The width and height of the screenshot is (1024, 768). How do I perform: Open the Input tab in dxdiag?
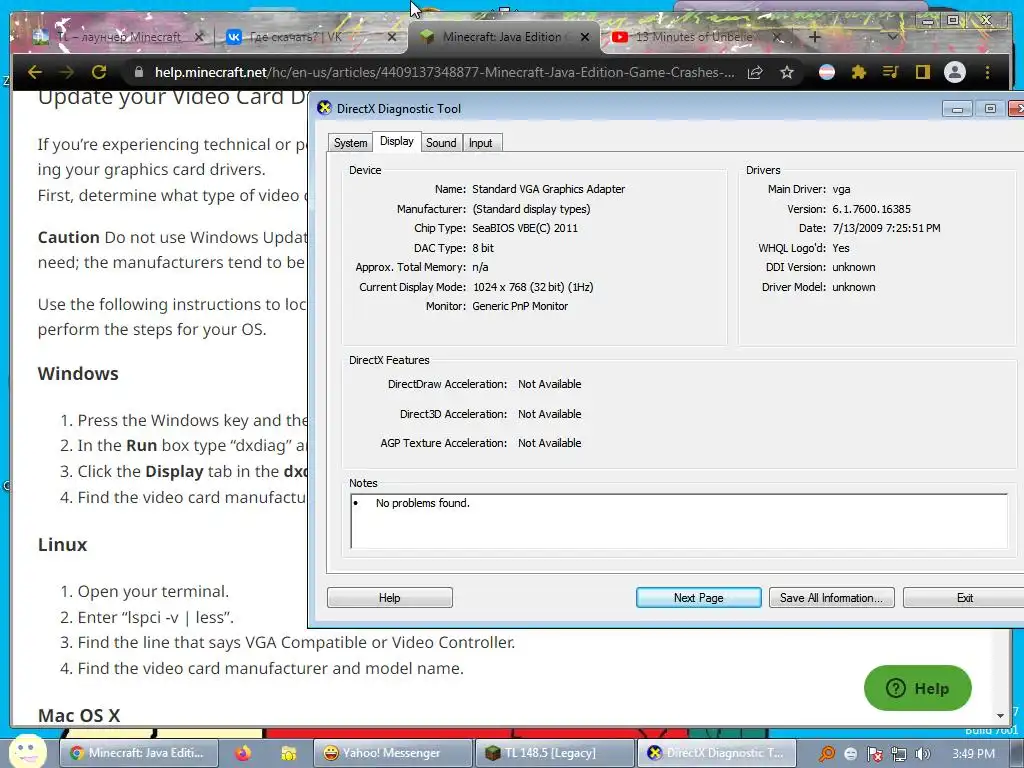pyautogui.click(x=481, y=143)
